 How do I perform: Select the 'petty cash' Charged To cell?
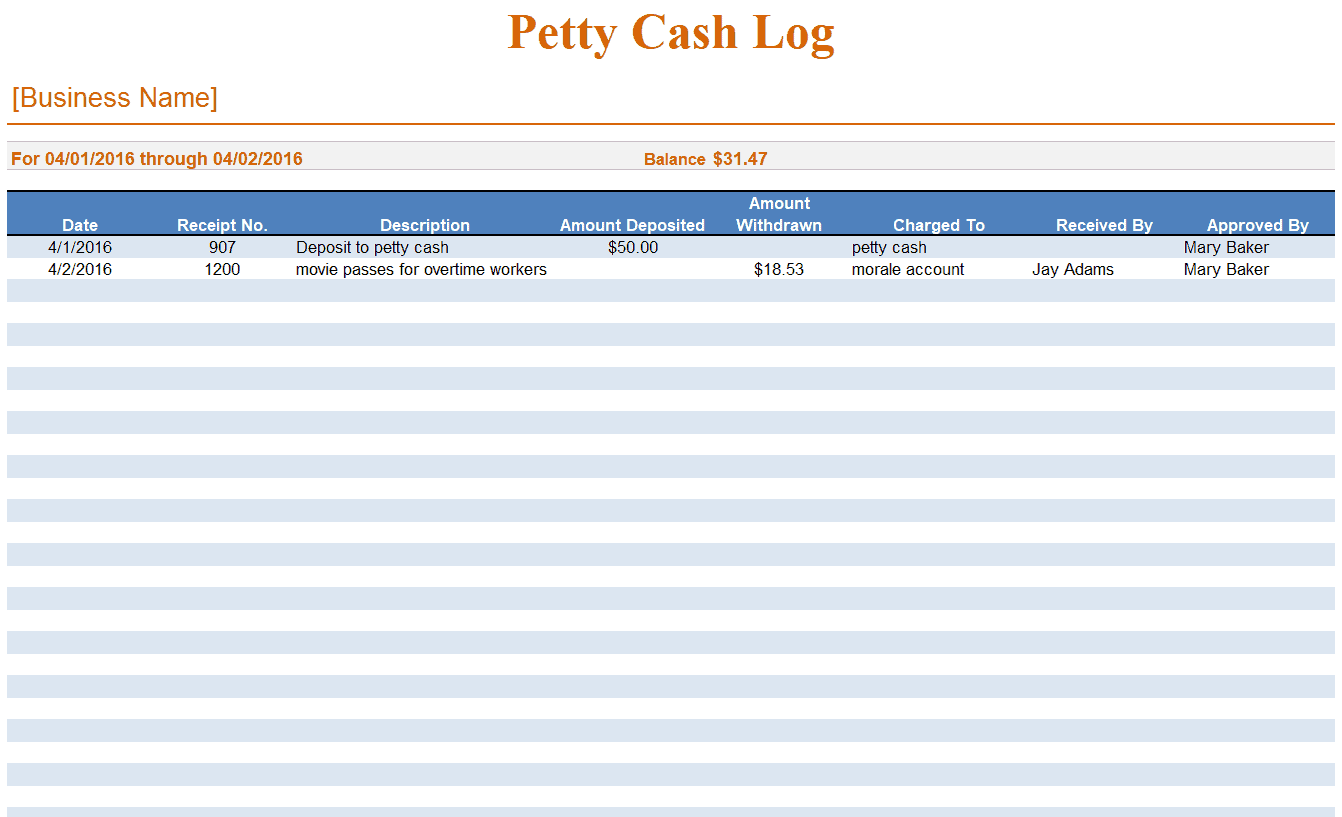point(889,247)
